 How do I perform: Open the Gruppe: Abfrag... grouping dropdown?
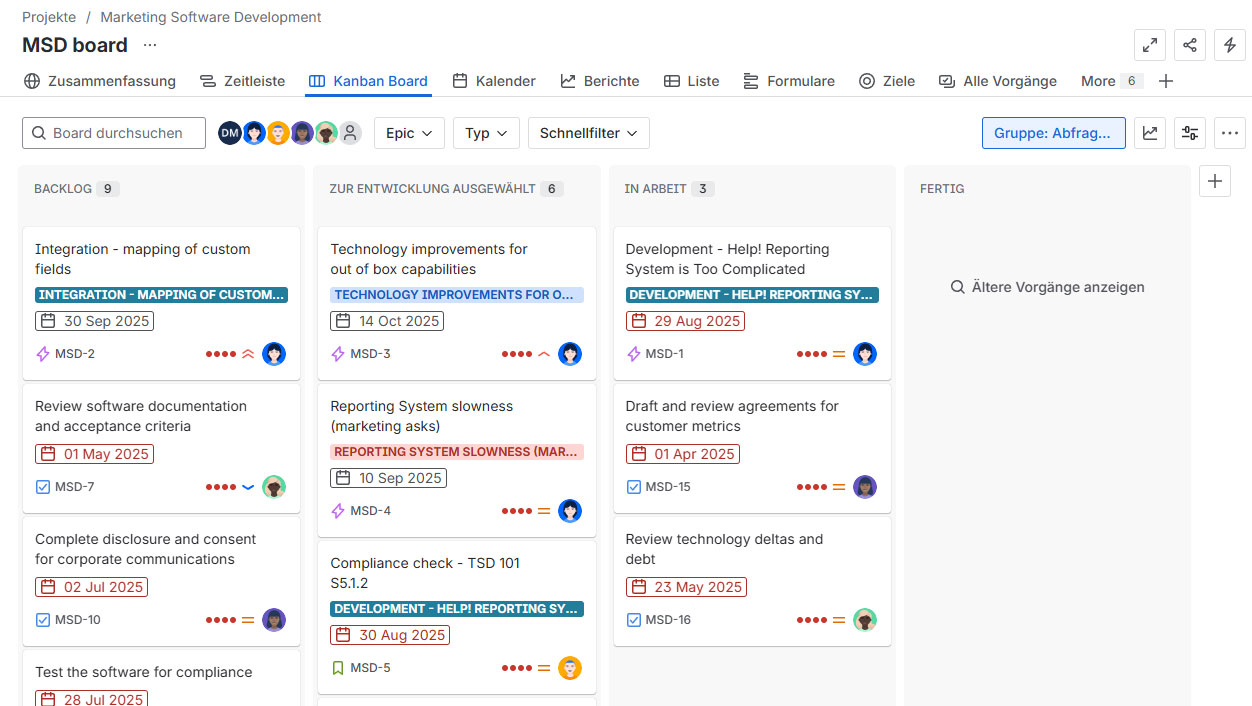pos(1054,133)
